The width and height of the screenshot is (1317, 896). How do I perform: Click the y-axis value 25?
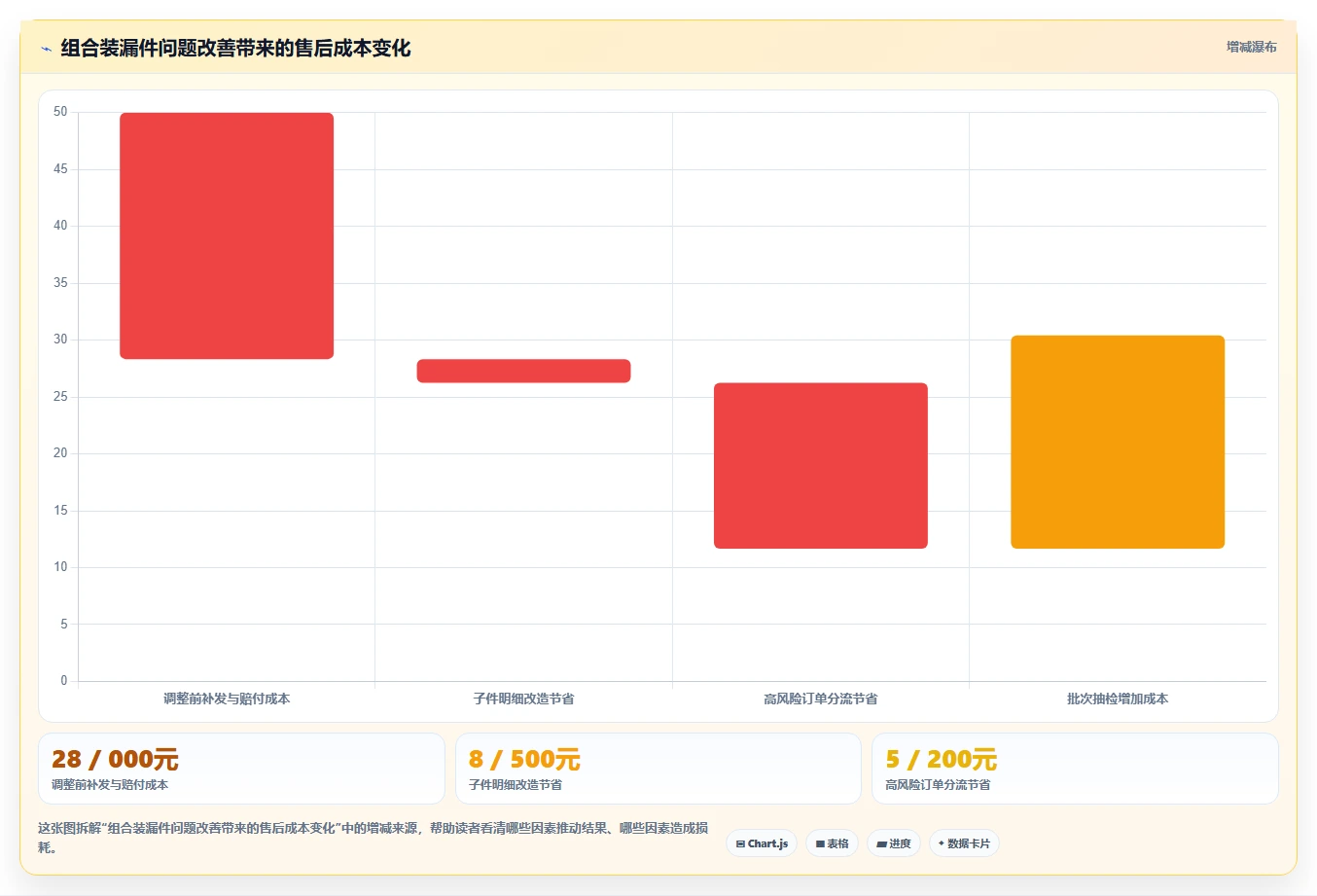coord(60,396)
